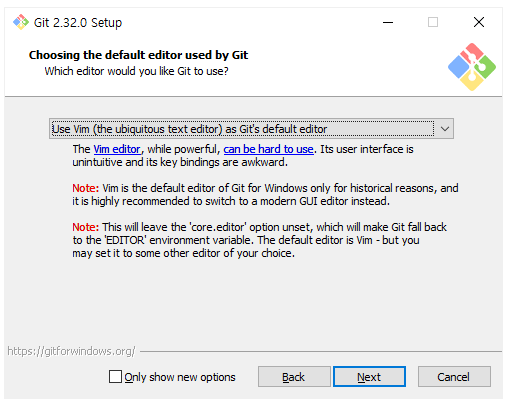Click the Next button

pyautogui.click(x=369, y=377)
